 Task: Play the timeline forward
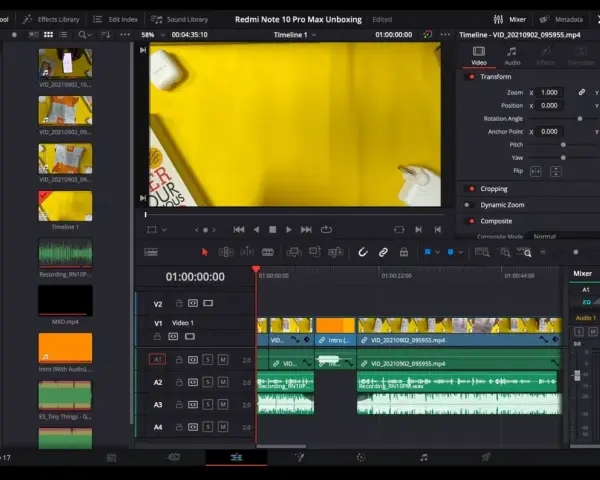coord(289,230)
